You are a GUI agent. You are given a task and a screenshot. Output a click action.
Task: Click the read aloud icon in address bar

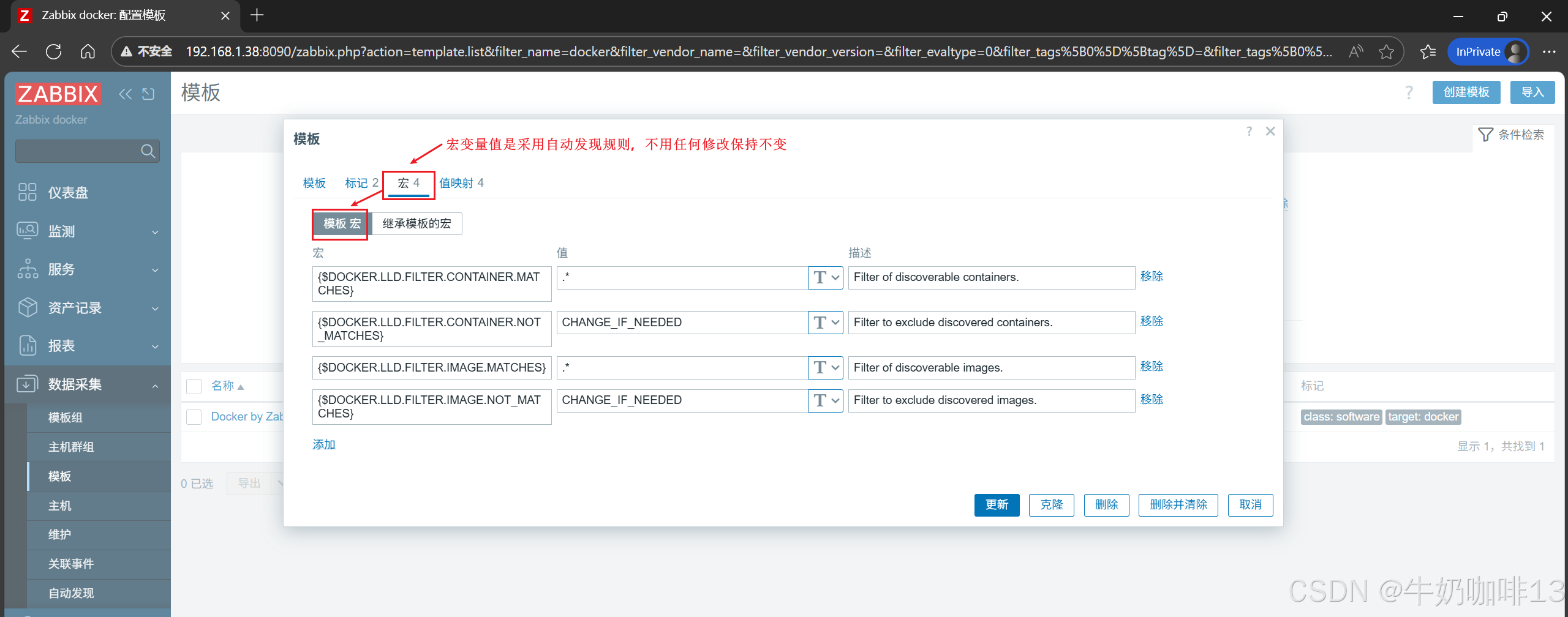click(x=1356, y=51)
